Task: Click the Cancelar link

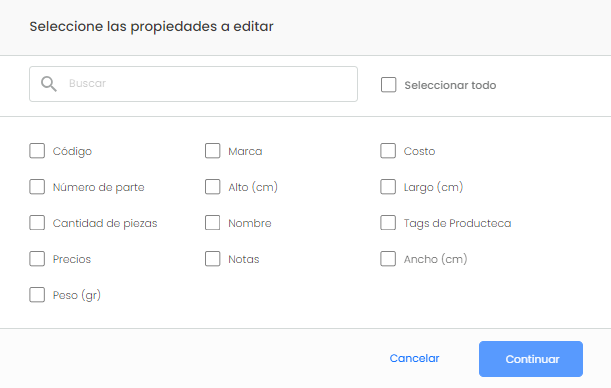Action: [414, 358]
